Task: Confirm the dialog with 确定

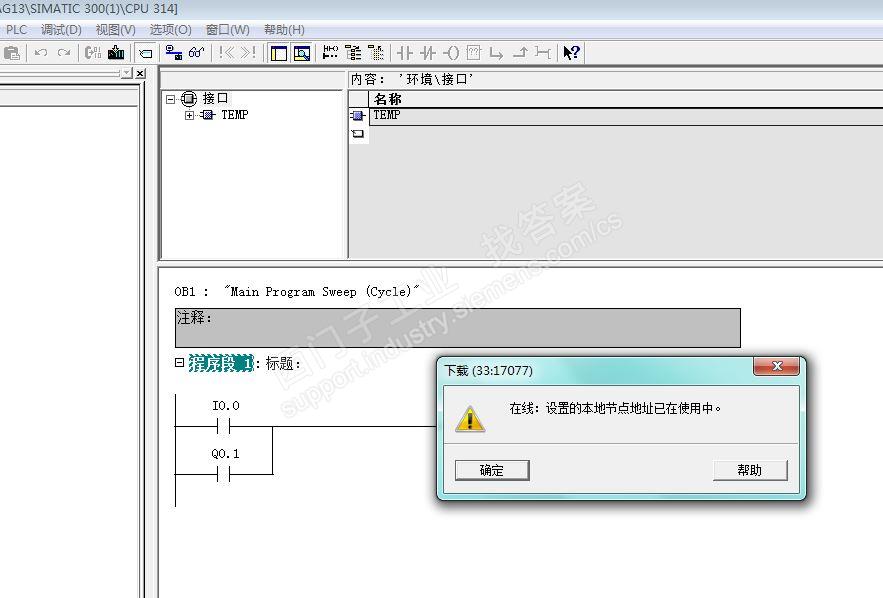Action: pos(492,470)
